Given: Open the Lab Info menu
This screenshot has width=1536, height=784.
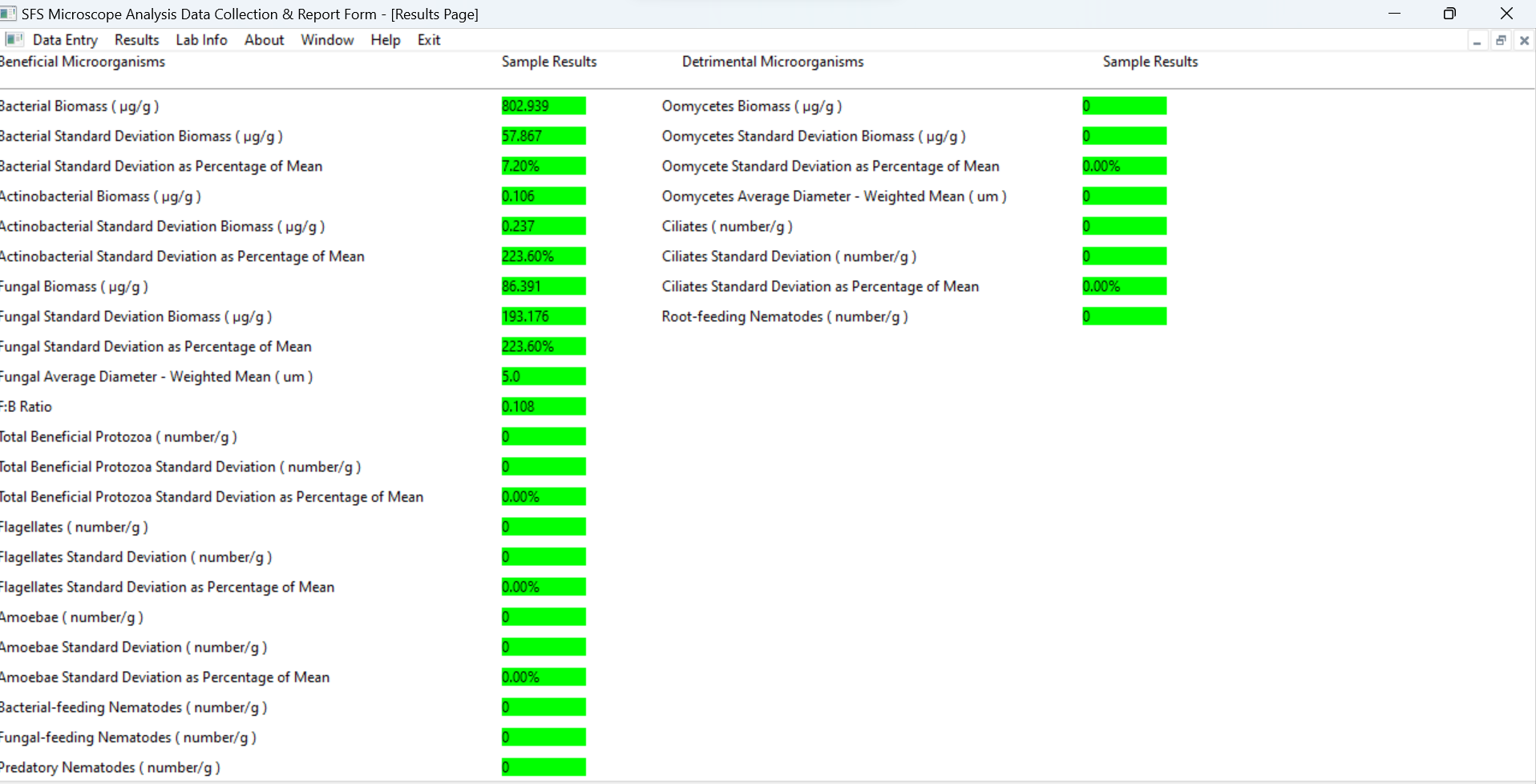Looking at the screenshot, I should point(201,40).
